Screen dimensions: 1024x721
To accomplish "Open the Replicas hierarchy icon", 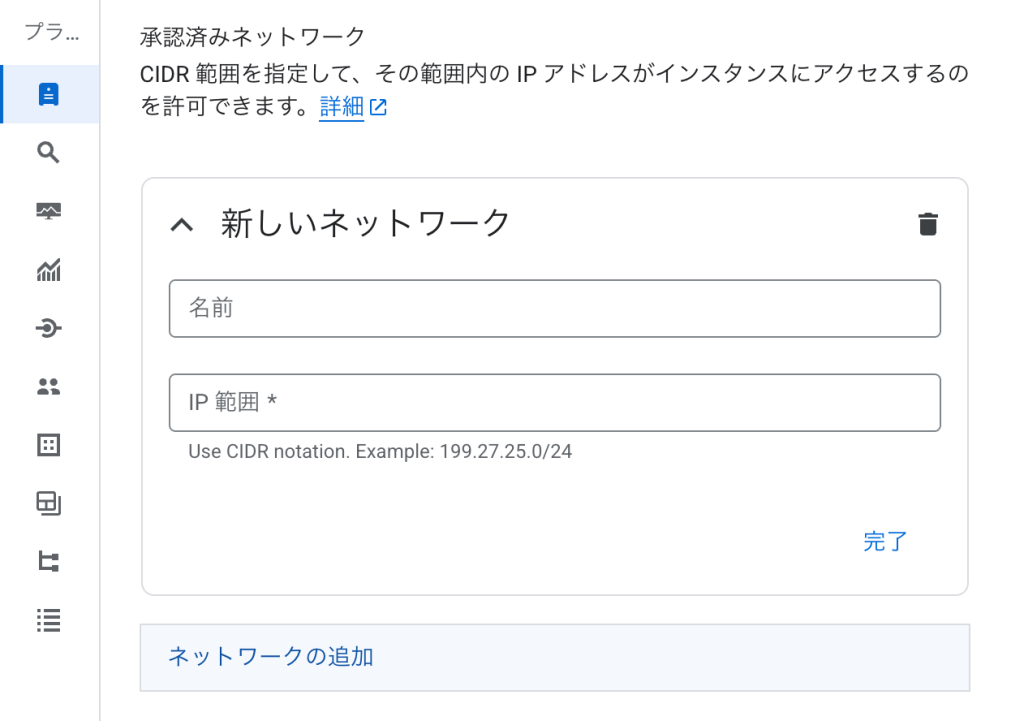I will [x=49, y=562].
